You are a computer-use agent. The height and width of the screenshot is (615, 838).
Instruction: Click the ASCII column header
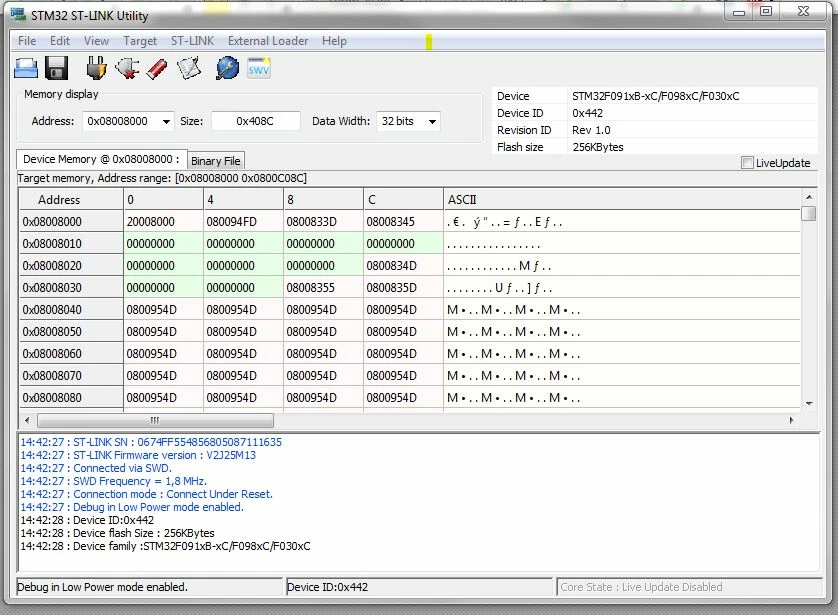622,199
